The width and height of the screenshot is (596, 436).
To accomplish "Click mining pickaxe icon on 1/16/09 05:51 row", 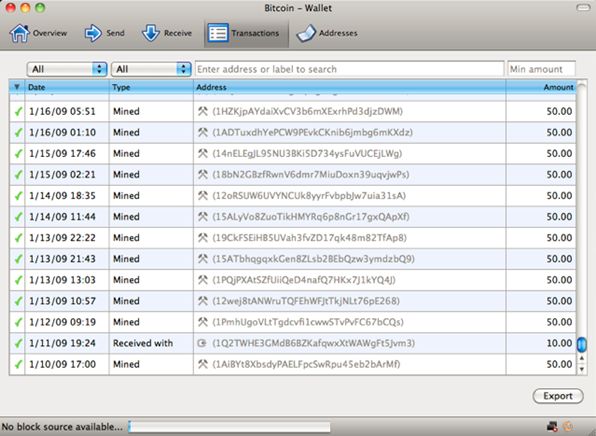I will [203, 111].
